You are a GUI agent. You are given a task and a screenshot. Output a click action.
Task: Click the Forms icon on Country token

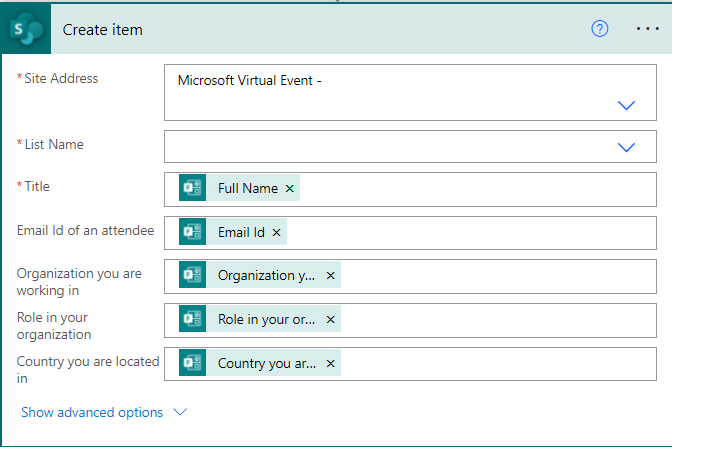coord(193,363)
